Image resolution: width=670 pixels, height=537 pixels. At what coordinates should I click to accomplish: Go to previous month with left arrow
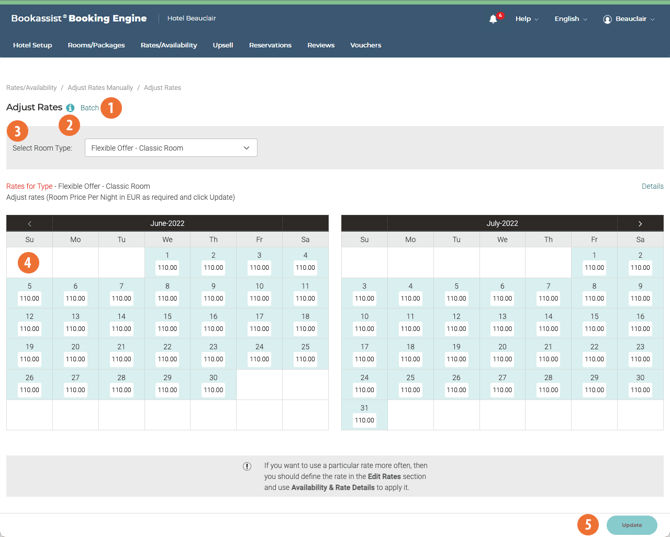click(29, 224)
